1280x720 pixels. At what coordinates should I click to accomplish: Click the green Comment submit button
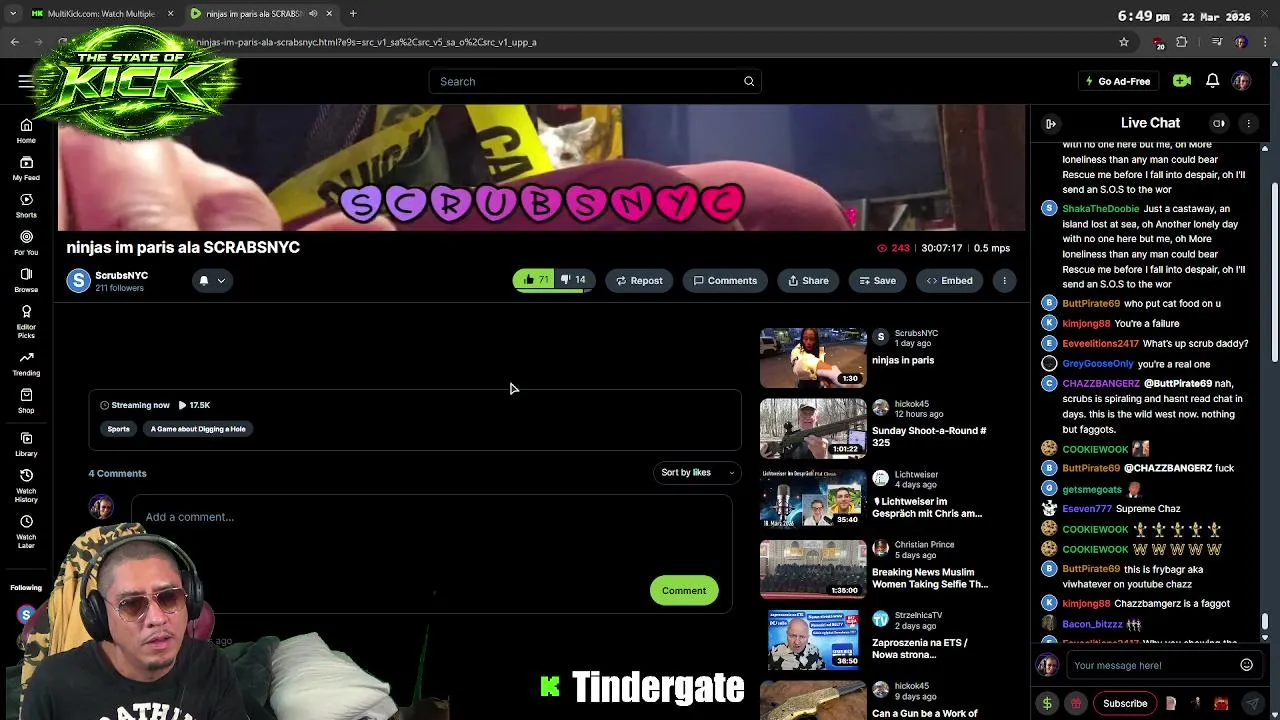(x=684, y=590)
